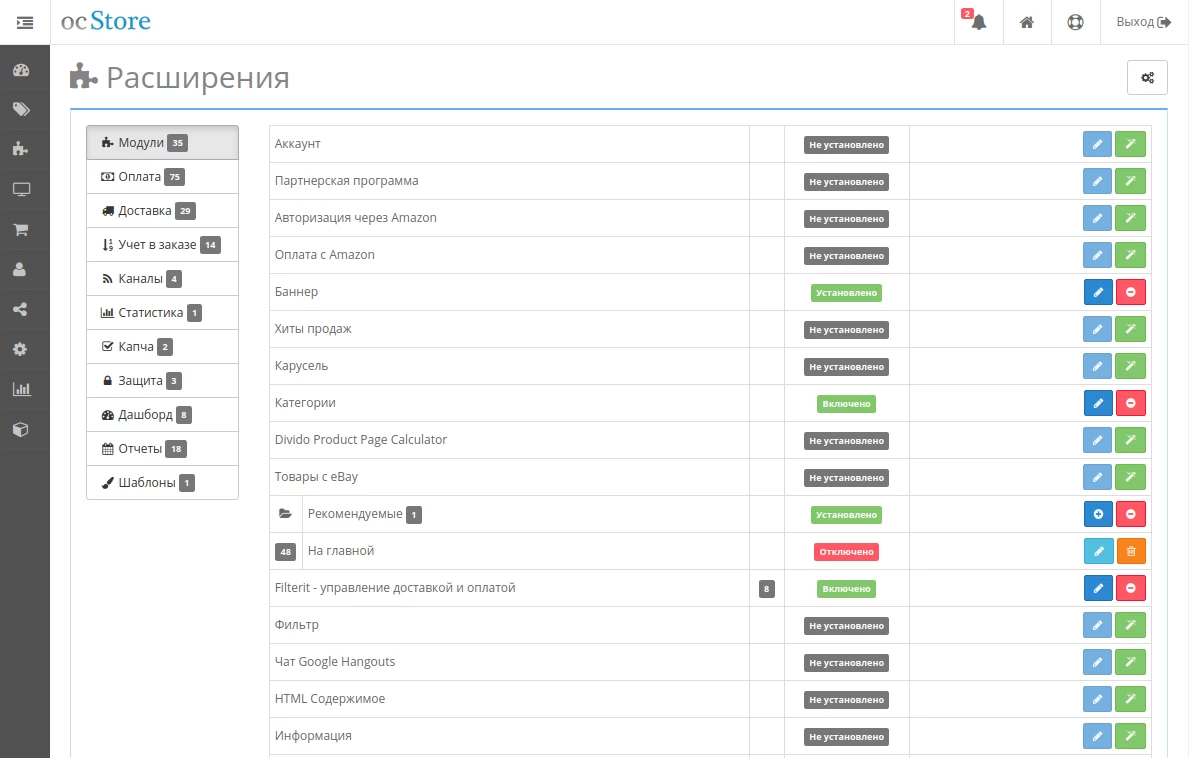Open the notifications bell icon
The image size is (1189, 758).
(978, 22)
